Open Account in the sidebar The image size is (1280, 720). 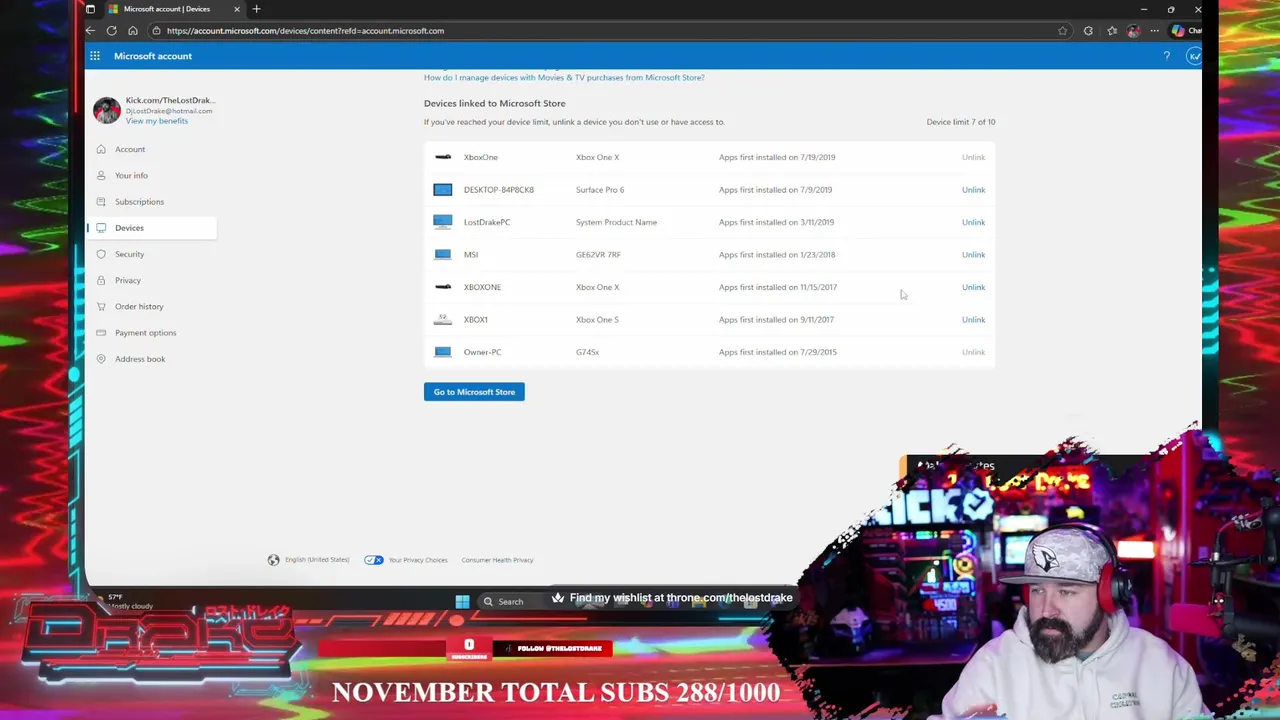(x=130, y=149)
